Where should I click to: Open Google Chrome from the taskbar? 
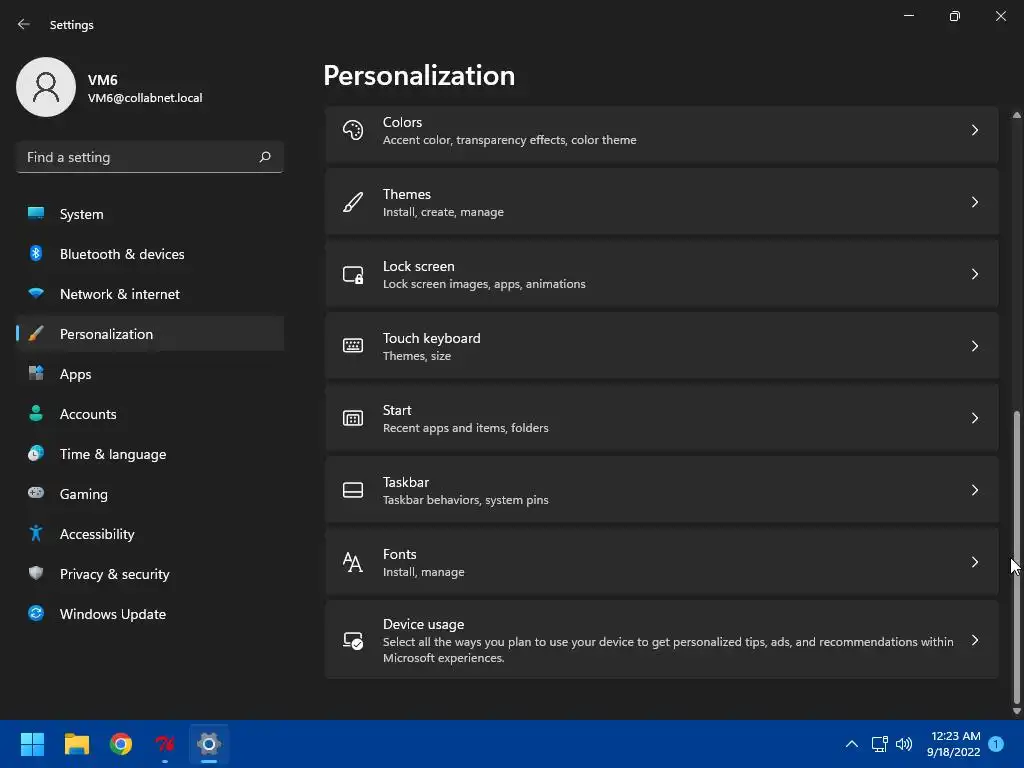(x=121, y=744)
